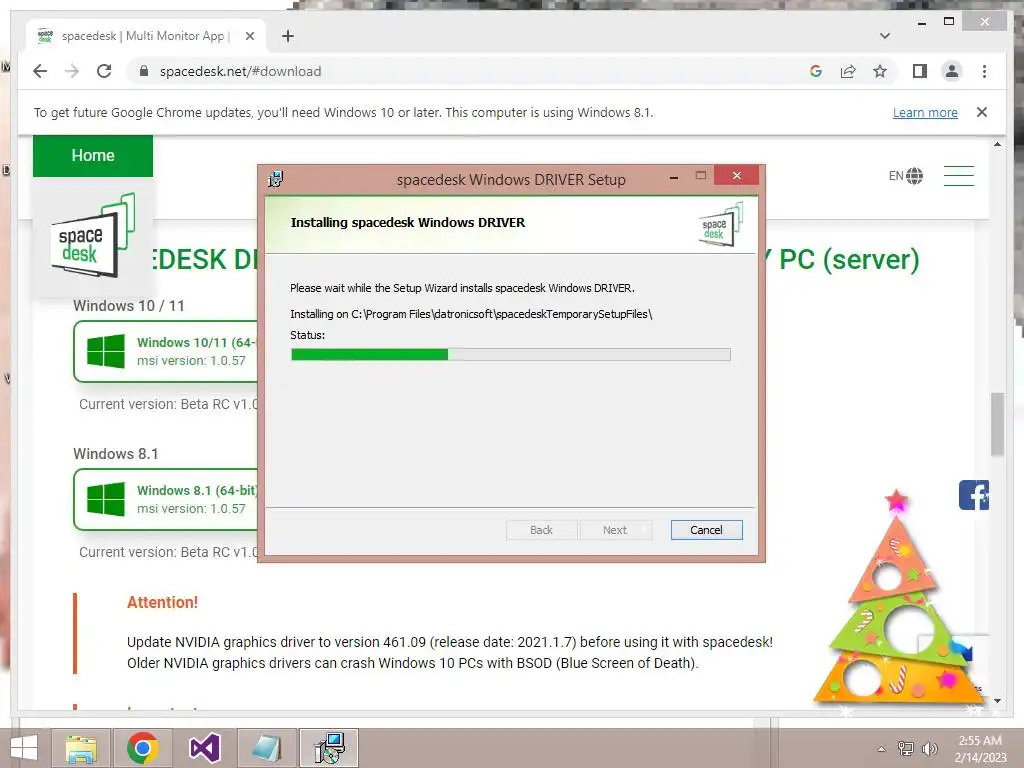Open network status tray icon
The width and height of the screenshot is (1024, 768).
click(x=906, y=749)
